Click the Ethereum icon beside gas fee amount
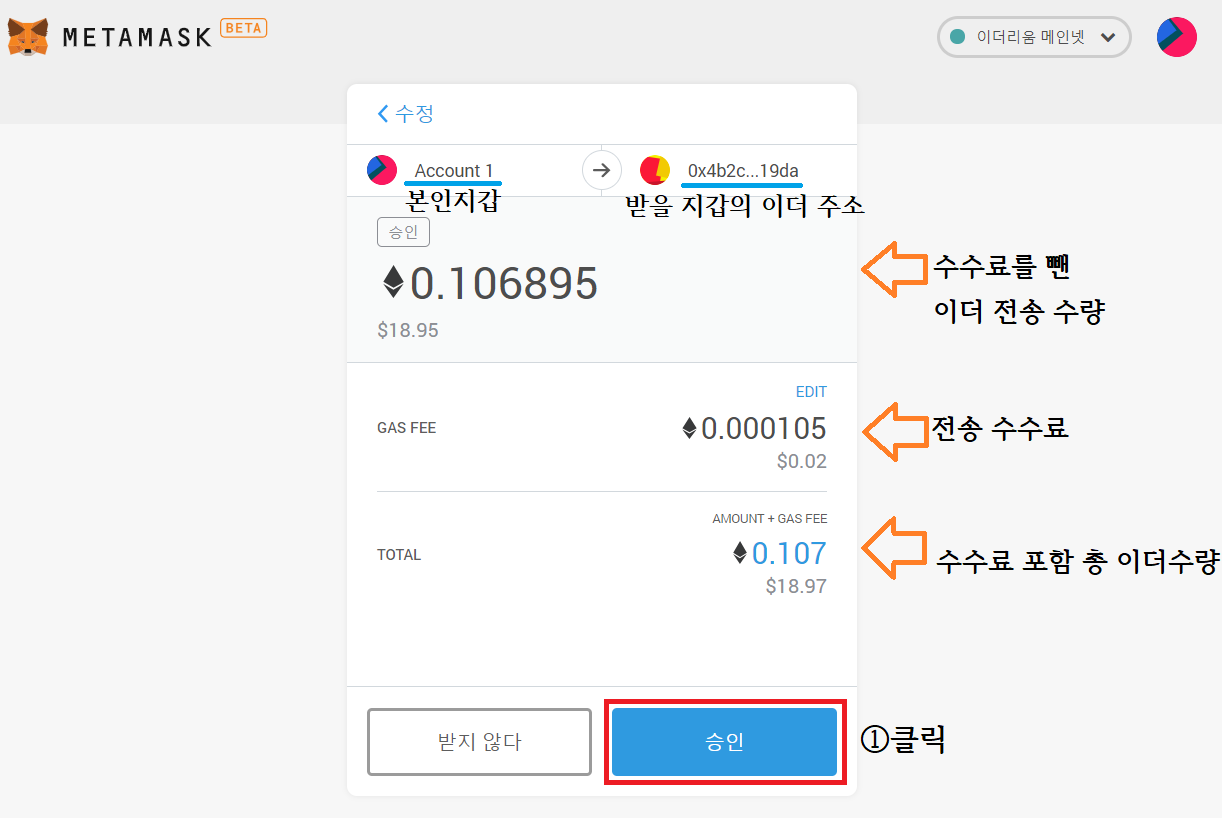1222x818 pixels. point(689,429)
